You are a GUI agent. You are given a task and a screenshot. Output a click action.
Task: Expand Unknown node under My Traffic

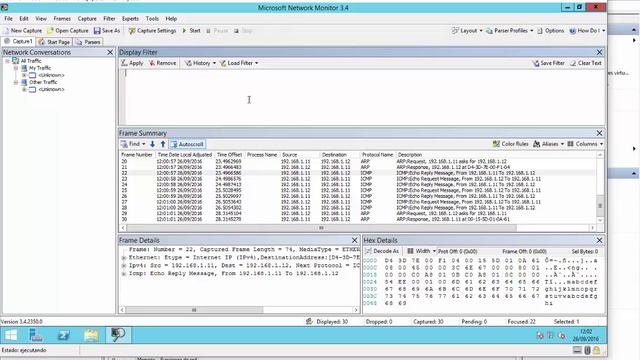(x=24, y=75)
